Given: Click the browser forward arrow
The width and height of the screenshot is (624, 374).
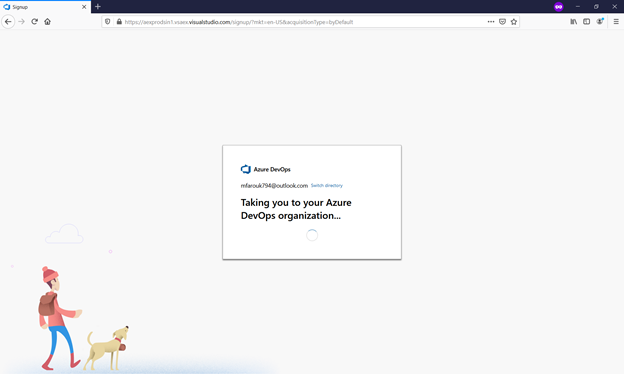Looking at the screenshot, I should [21, 21].
